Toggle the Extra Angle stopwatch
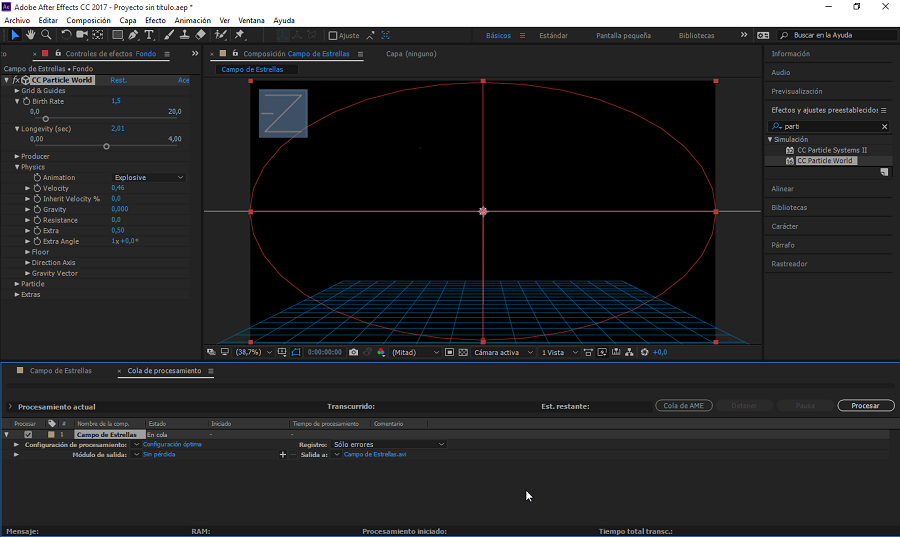The image size is (900, 537). coord(37,242)
